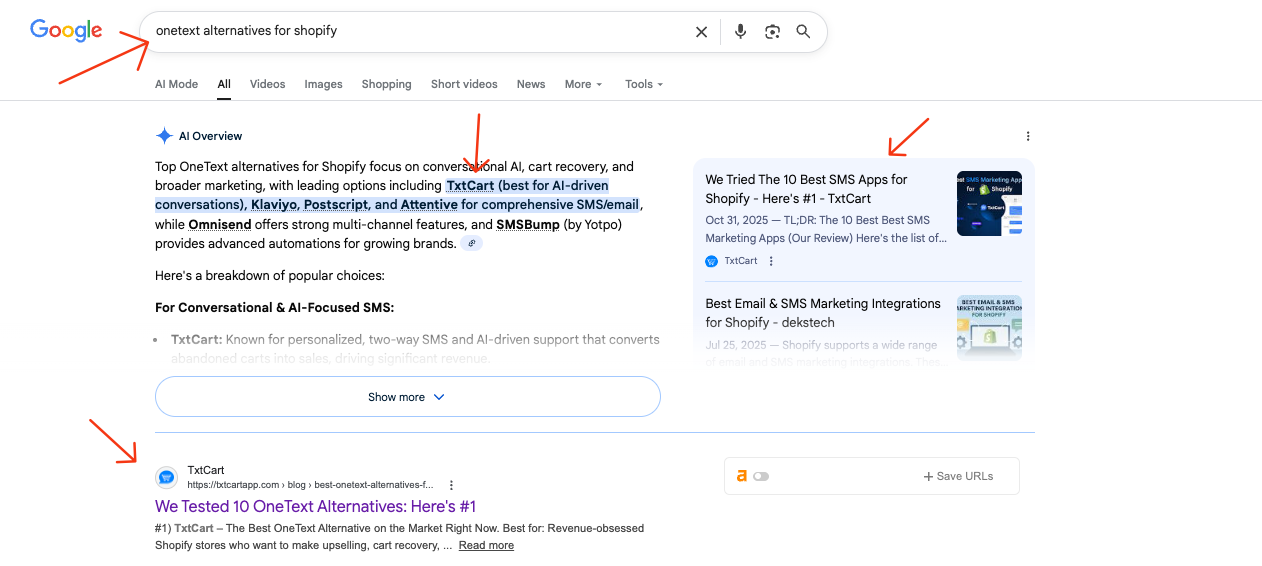Switch to the News tab
The width and height of the screenshot is (1262, 566).
click(531, 84)
